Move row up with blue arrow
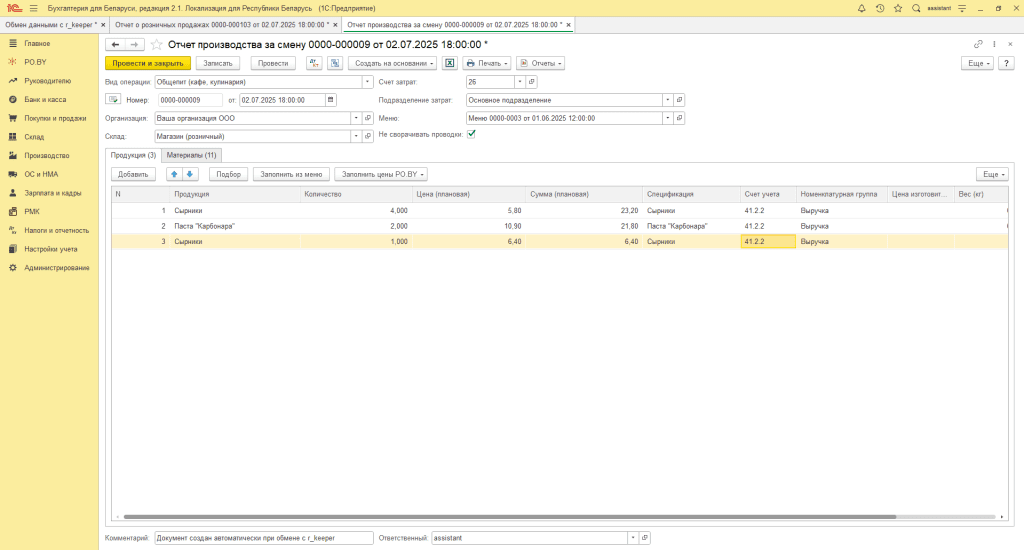The height and width of the screenshot is (550, 1024). (x=174, y=174)
